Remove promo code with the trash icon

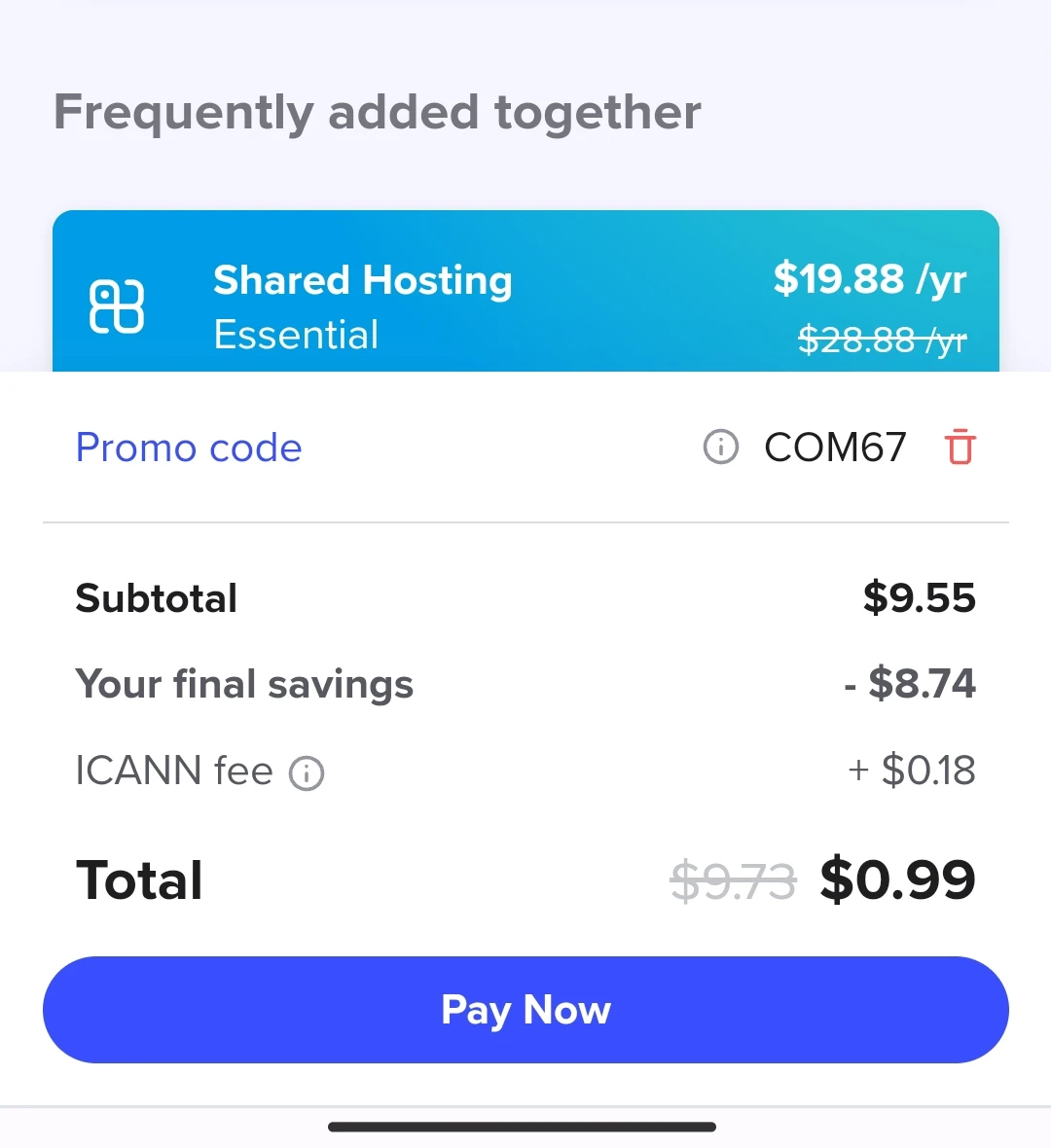960,448
